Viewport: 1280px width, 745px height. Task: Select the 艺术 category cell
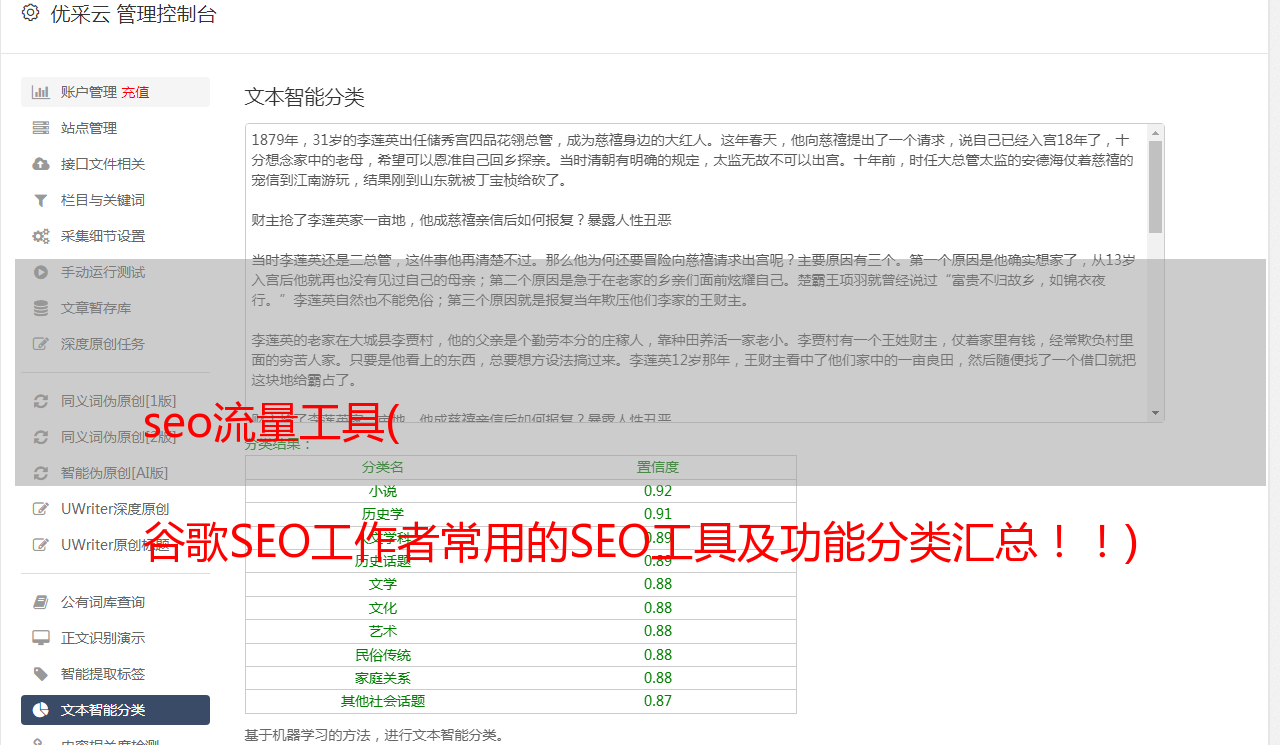coord(383,631)
